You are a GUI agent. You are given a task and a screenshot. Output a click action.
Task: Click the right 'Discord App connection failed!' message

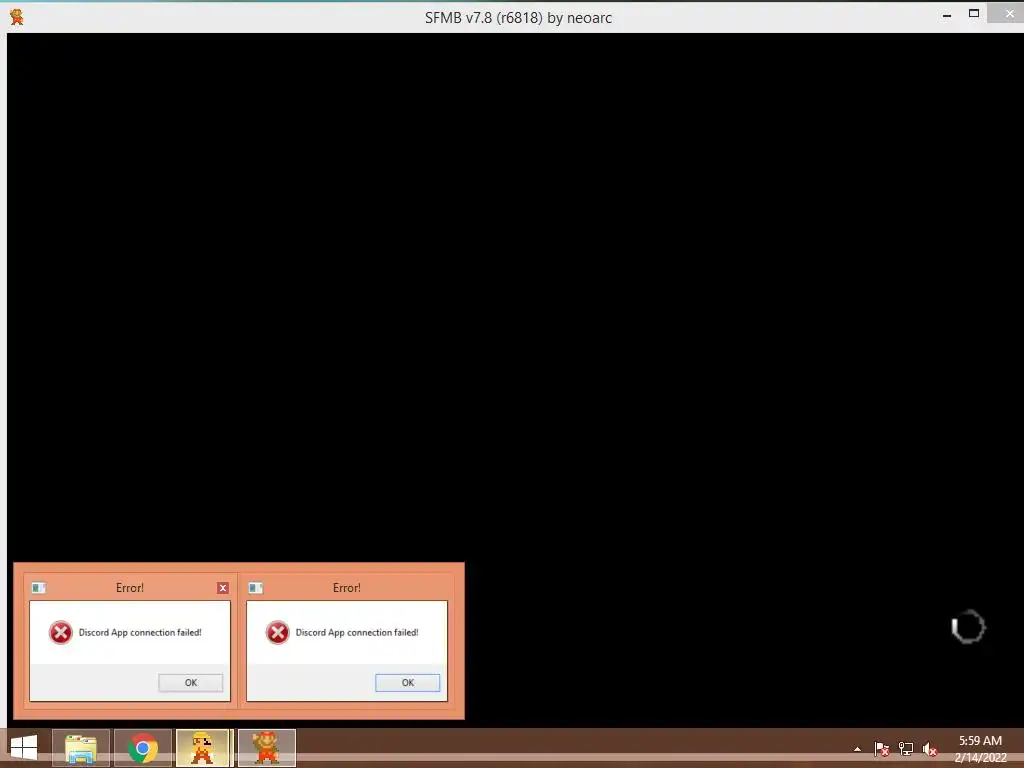click(x=357, y=632)
